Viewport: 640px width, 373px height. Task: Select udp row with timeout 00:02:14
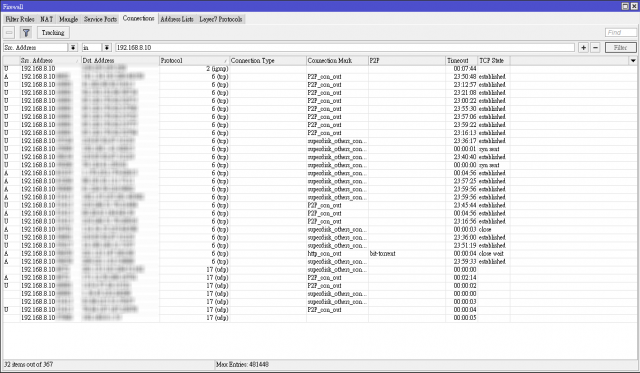pos(320,278)
